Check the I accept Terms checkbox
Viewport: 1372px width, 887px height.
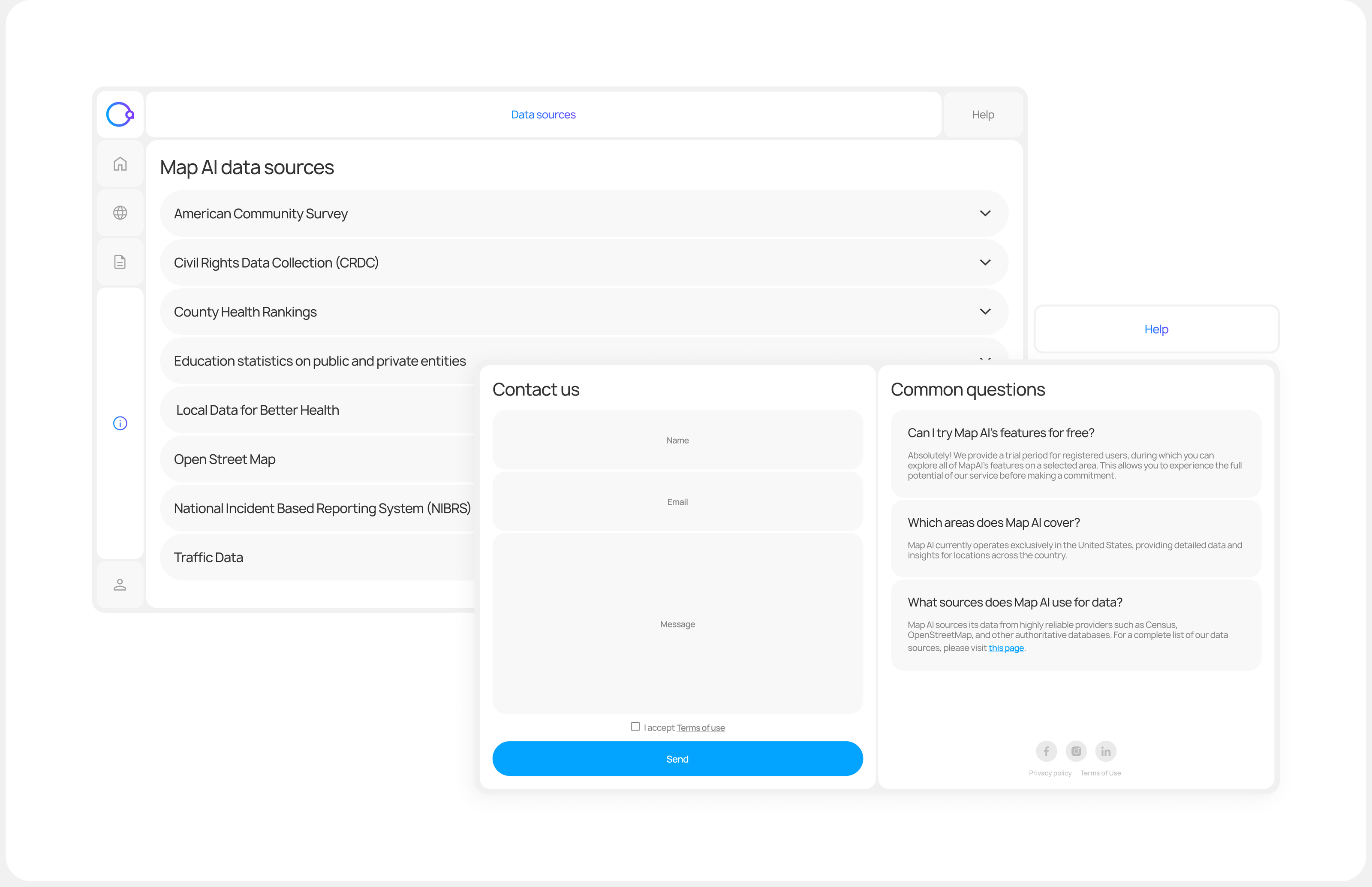635,727
